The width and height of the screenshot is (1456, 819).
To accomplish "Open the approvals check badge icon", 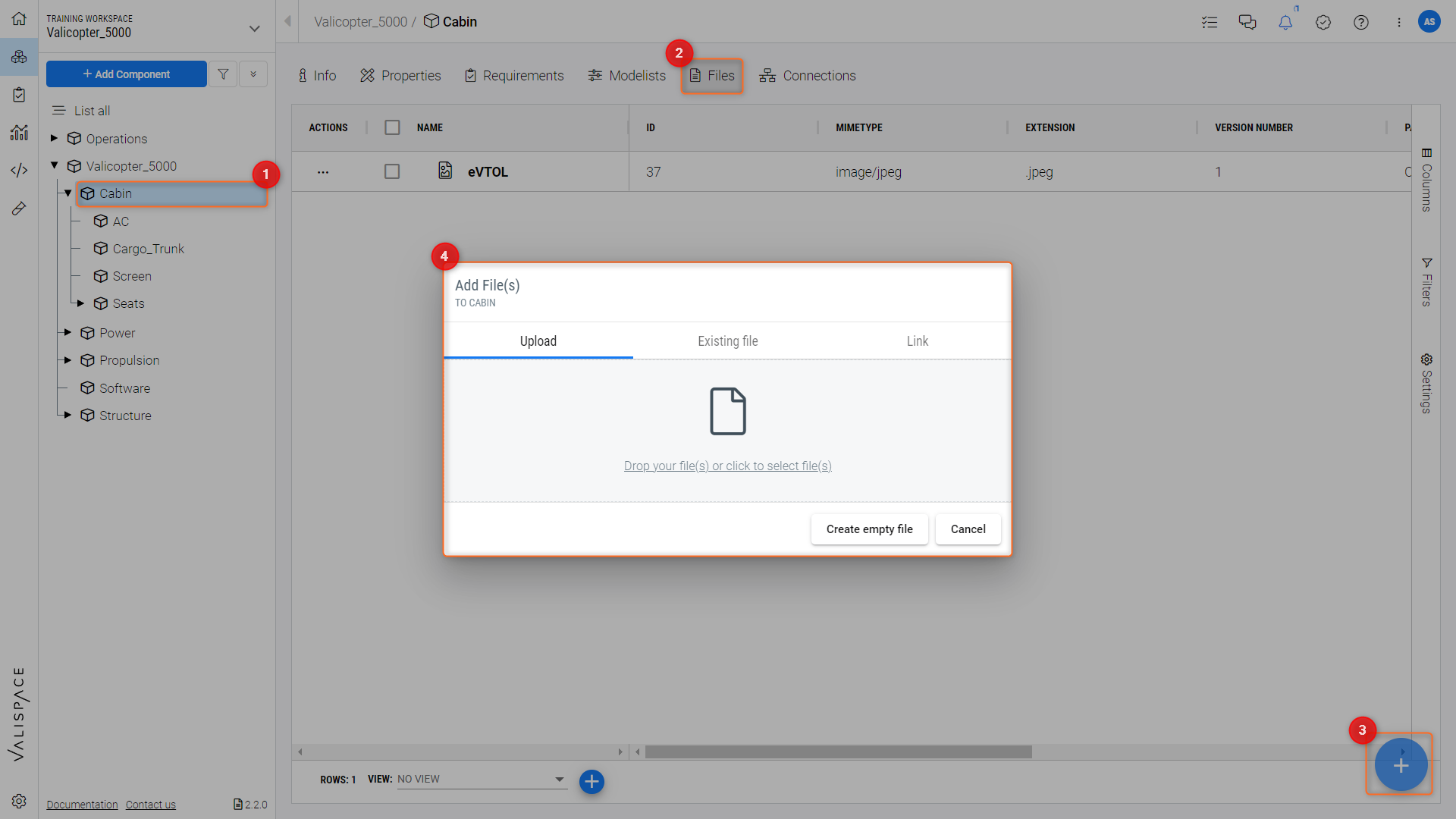I will pyautogui.click(x=1323, y=22).
